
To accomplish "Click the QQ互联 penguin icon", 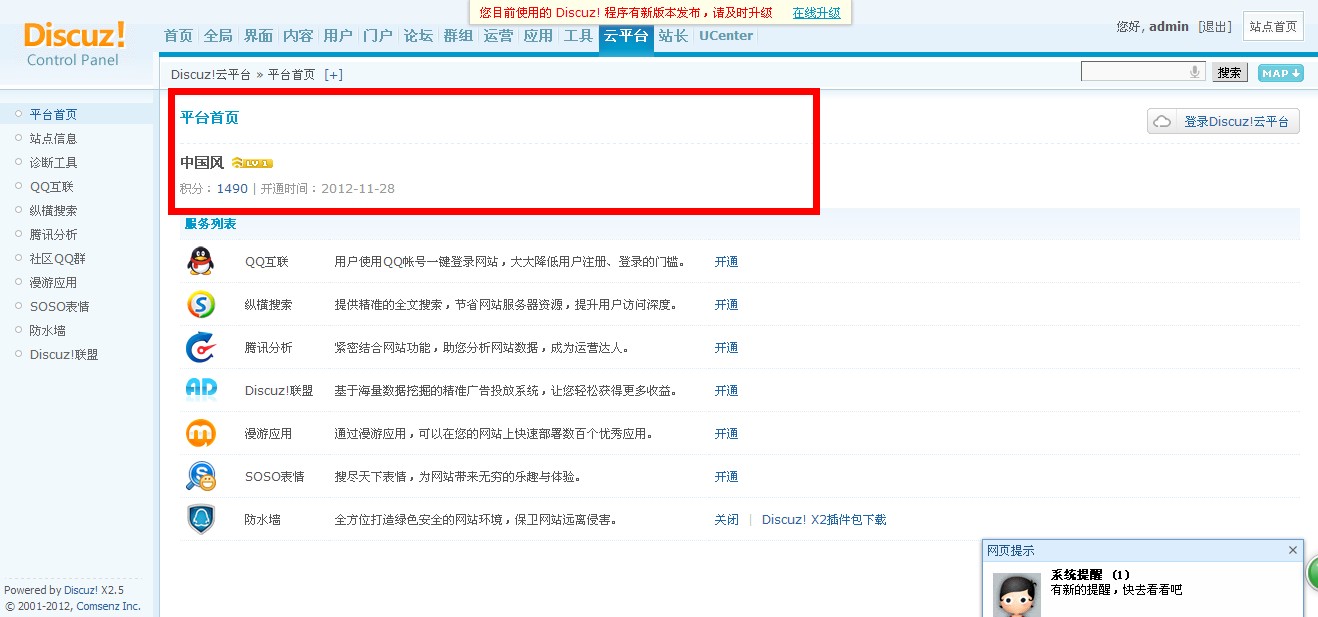I will [x=200, y=261].
